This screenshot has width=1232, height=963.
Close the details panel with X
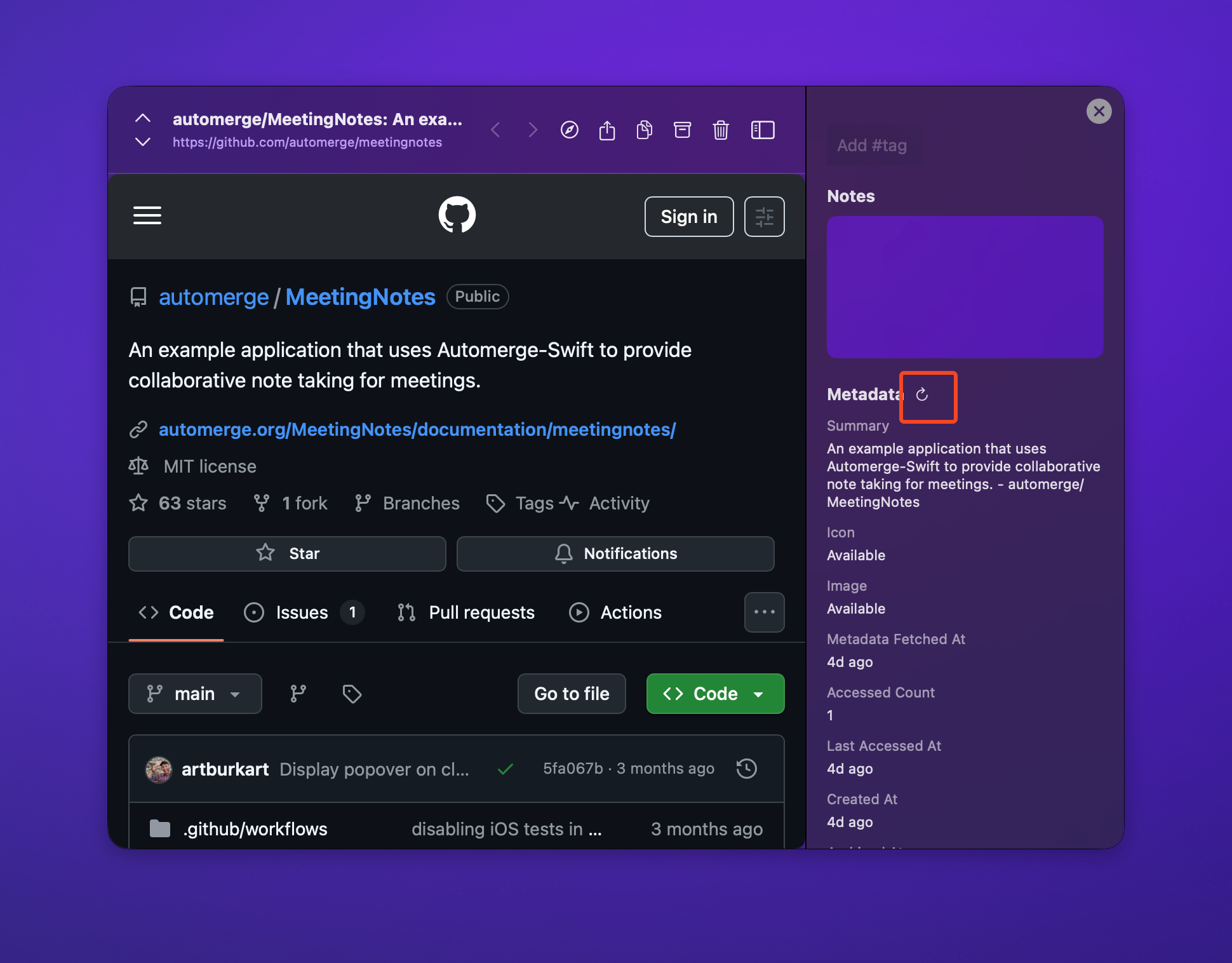coord(1099,111)
